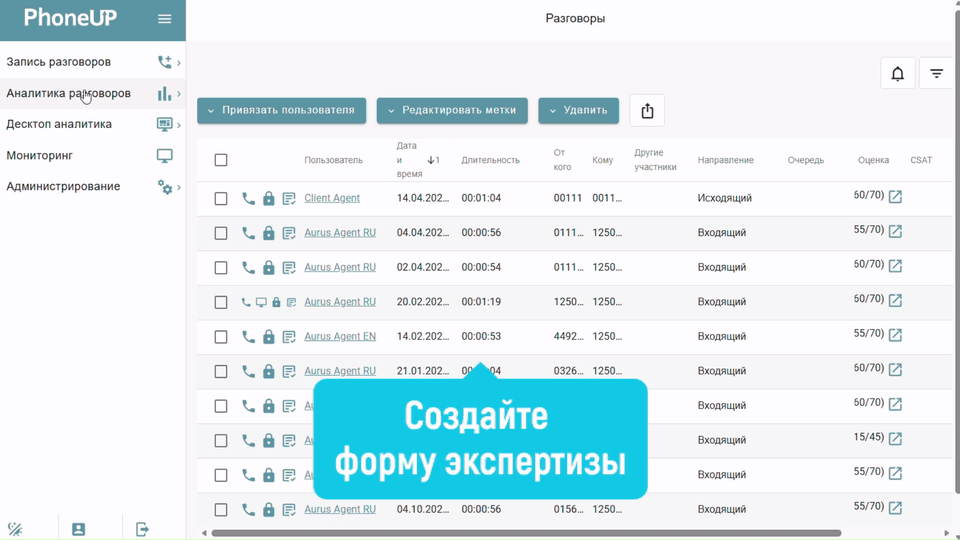Open evaluation link icon for Client Agent row

[x=895, y=197]
